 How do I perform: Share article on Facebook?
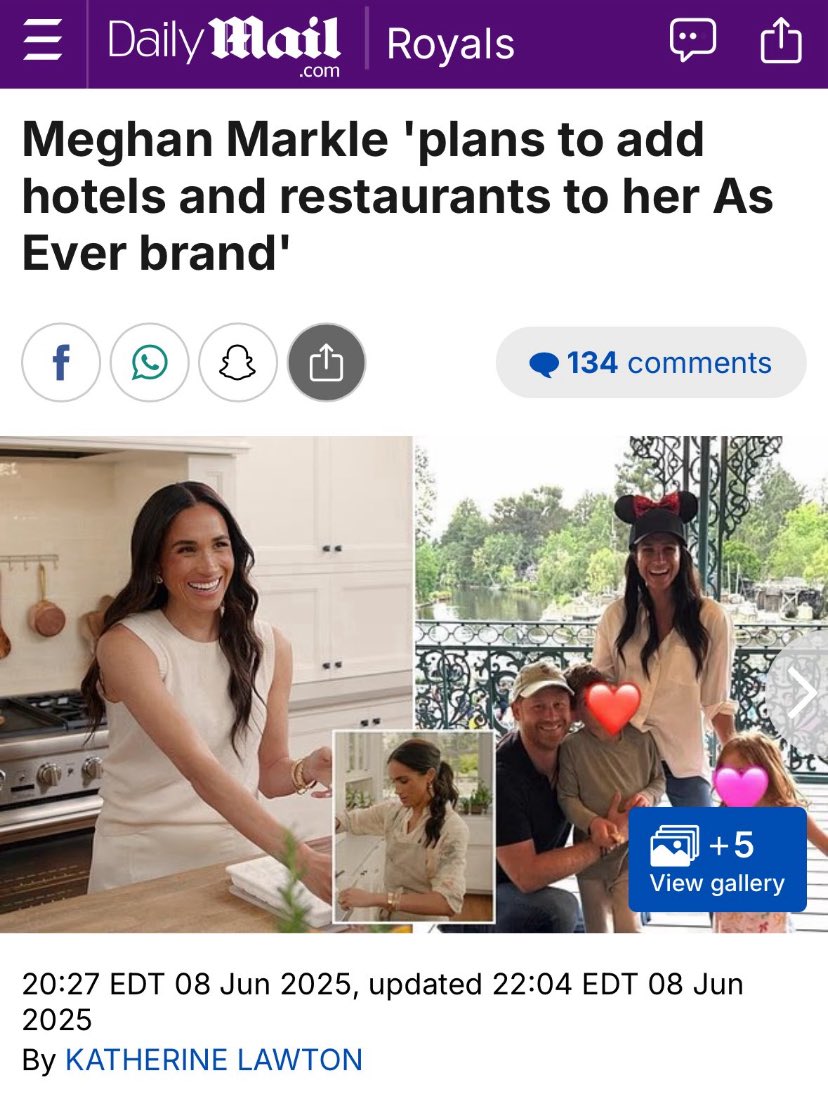click(x=61, y=362)
